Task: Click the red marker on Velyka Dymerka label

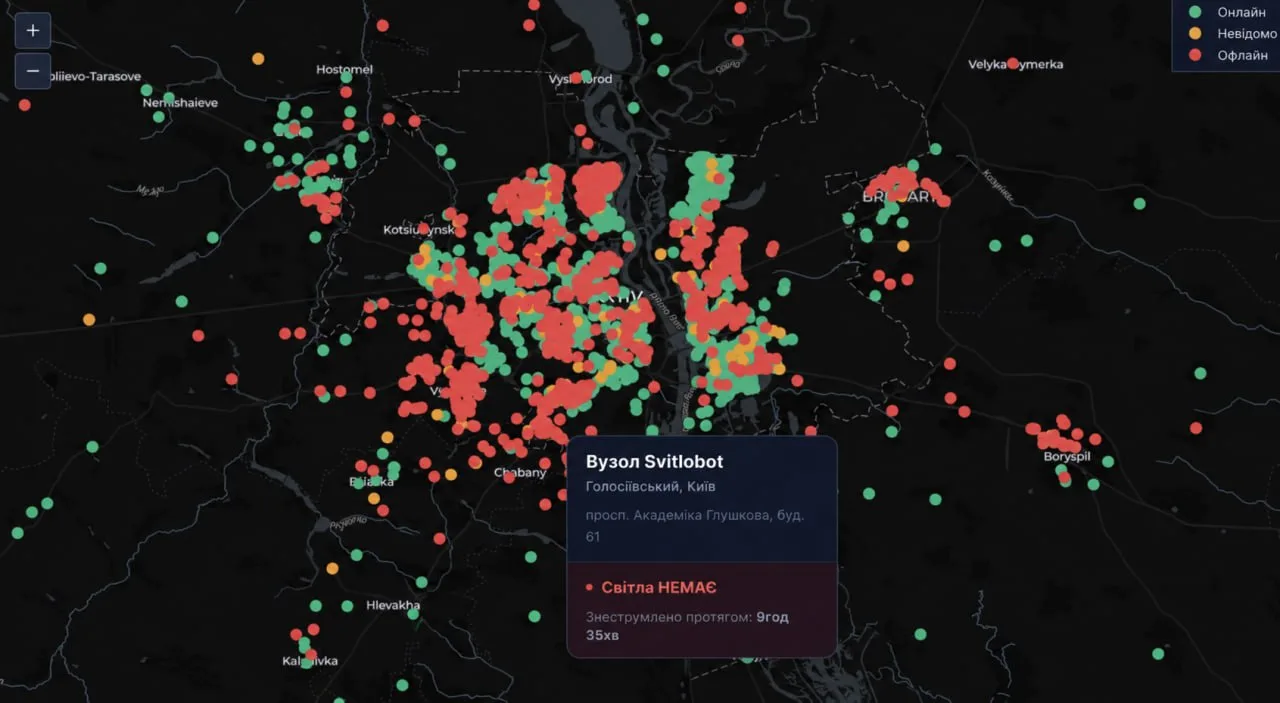Action: (1012, 63)
